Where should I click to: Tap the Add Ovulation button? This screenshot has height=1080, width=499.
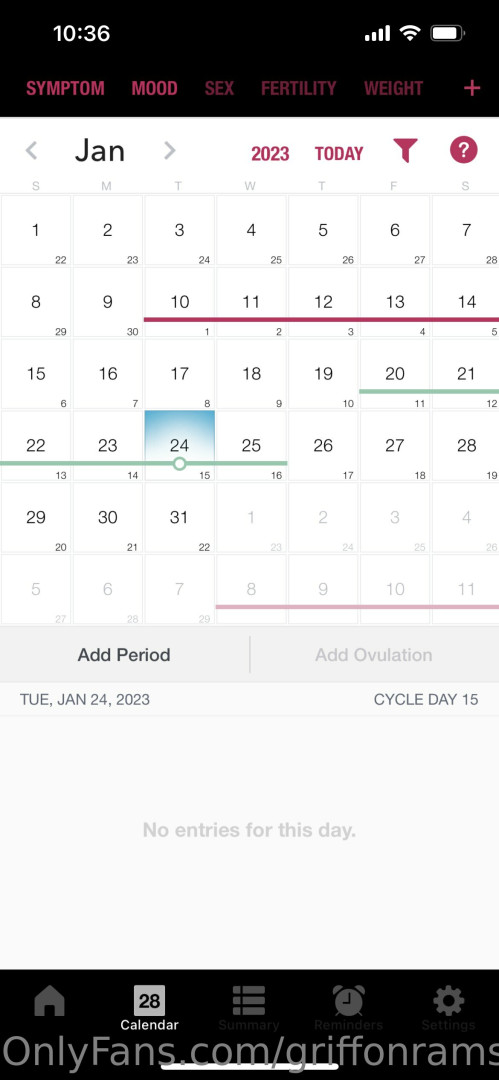[374, 654]
